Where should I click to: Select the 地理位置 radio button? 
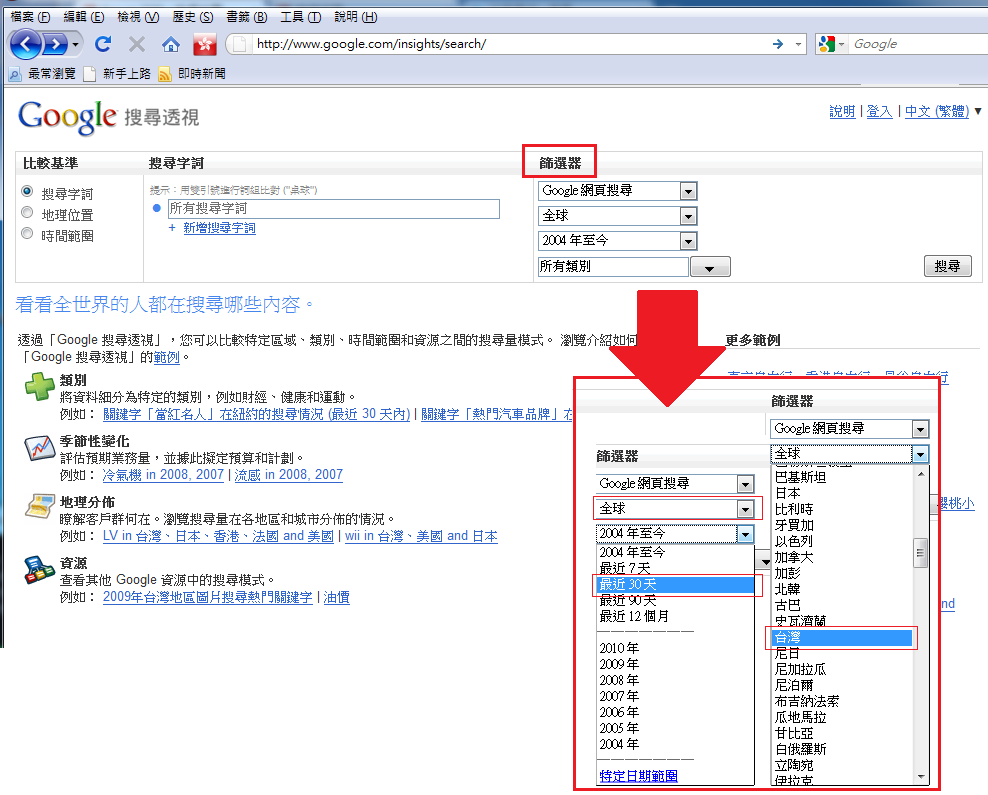point(28,213)
